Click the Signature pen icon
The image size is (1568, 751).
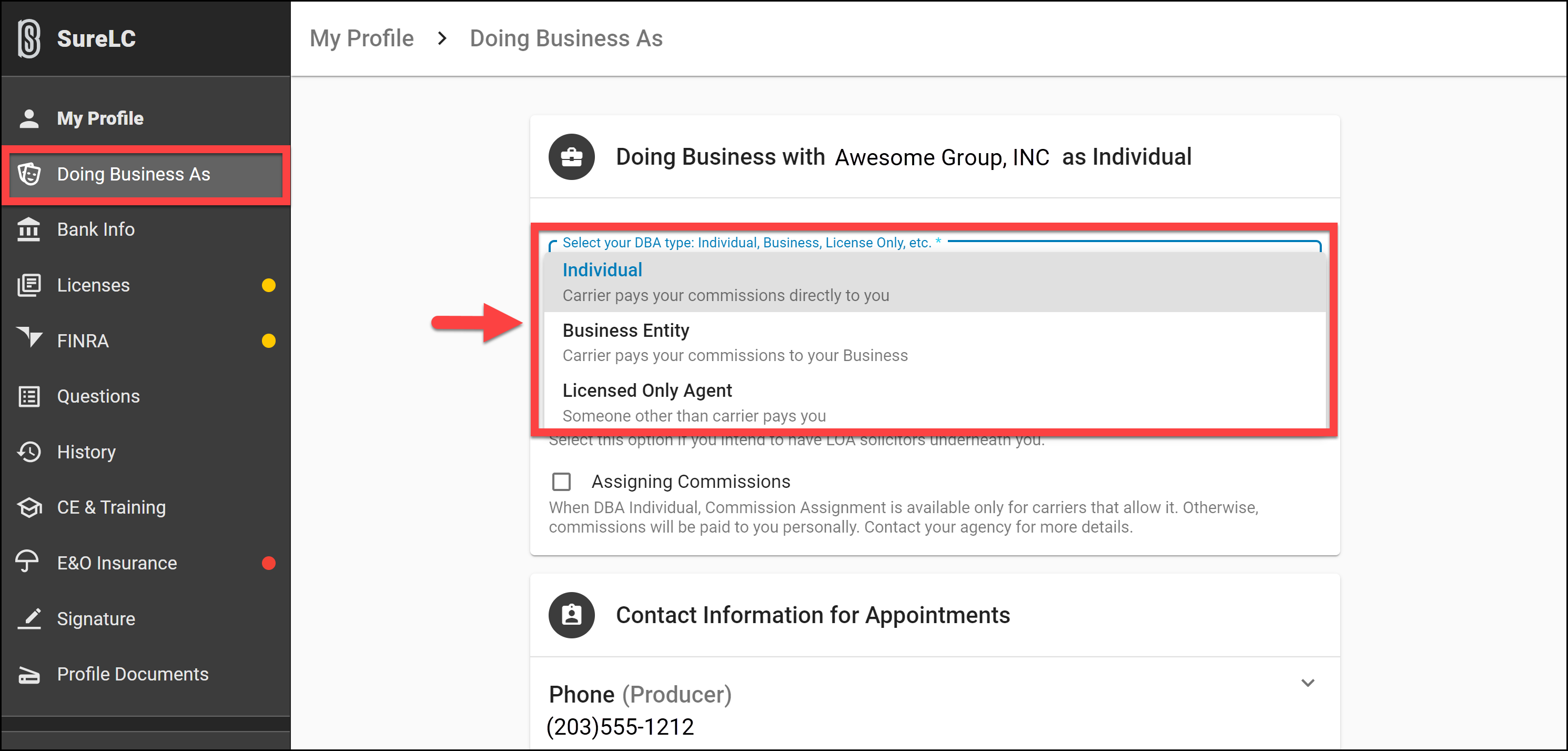(28, 618)
